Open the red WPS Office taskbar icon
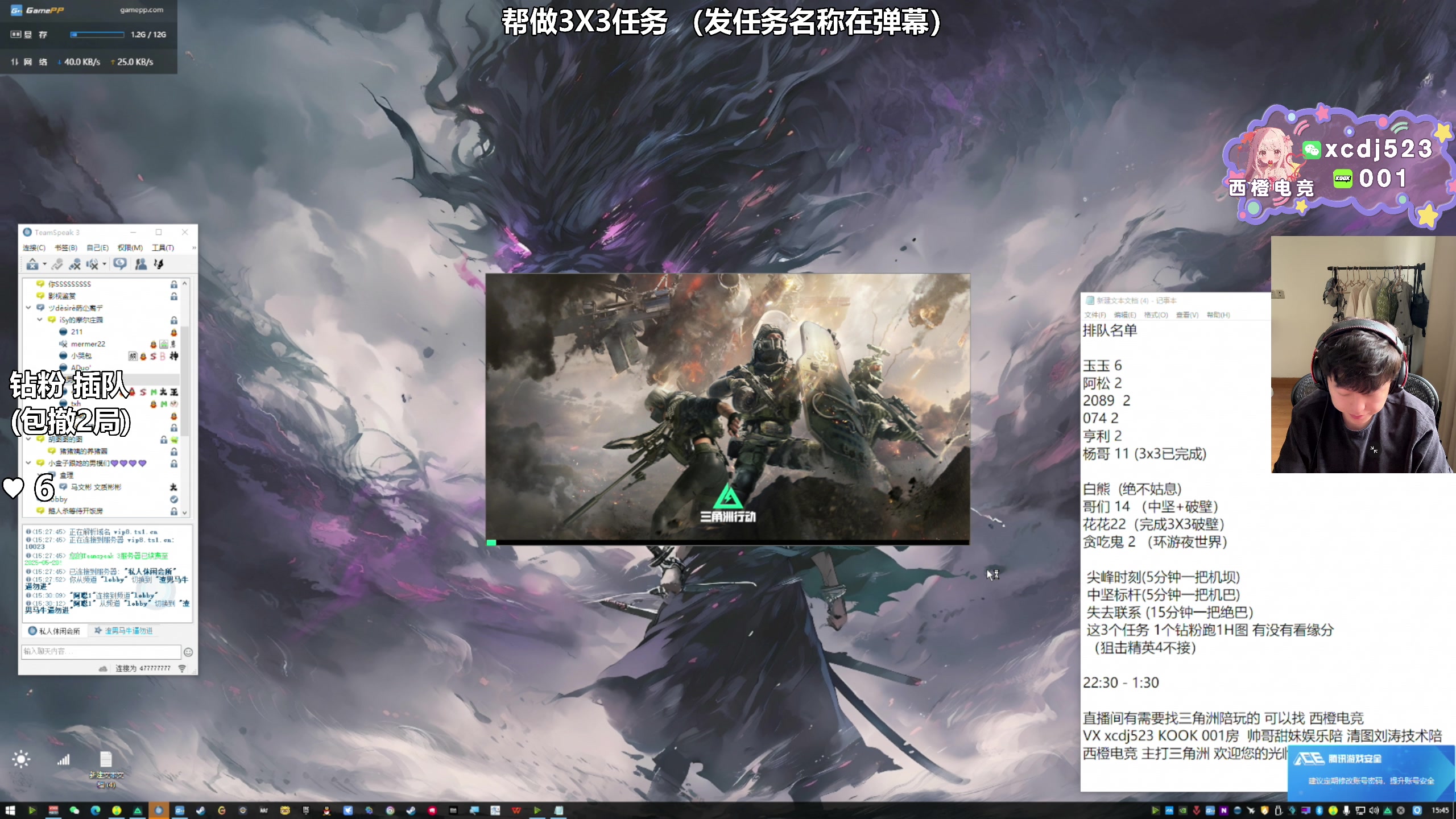 point(516,810)
